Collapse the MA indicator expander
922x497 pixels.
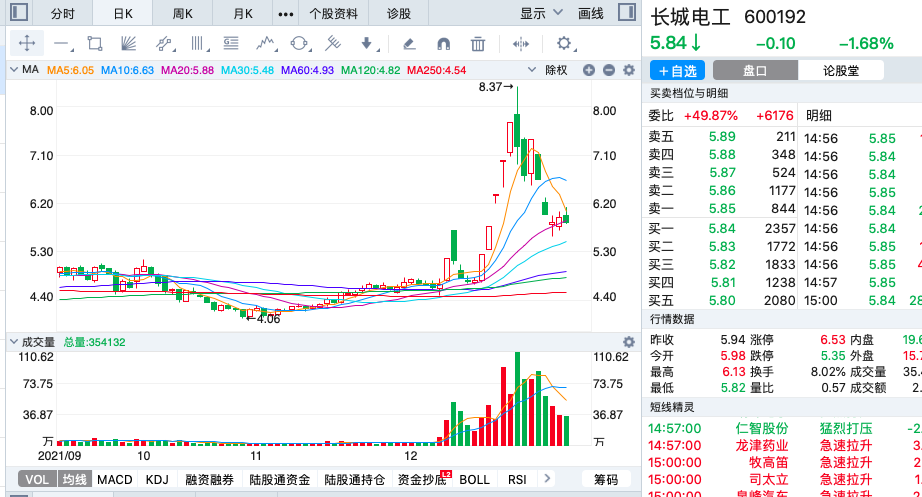[14, 70]
